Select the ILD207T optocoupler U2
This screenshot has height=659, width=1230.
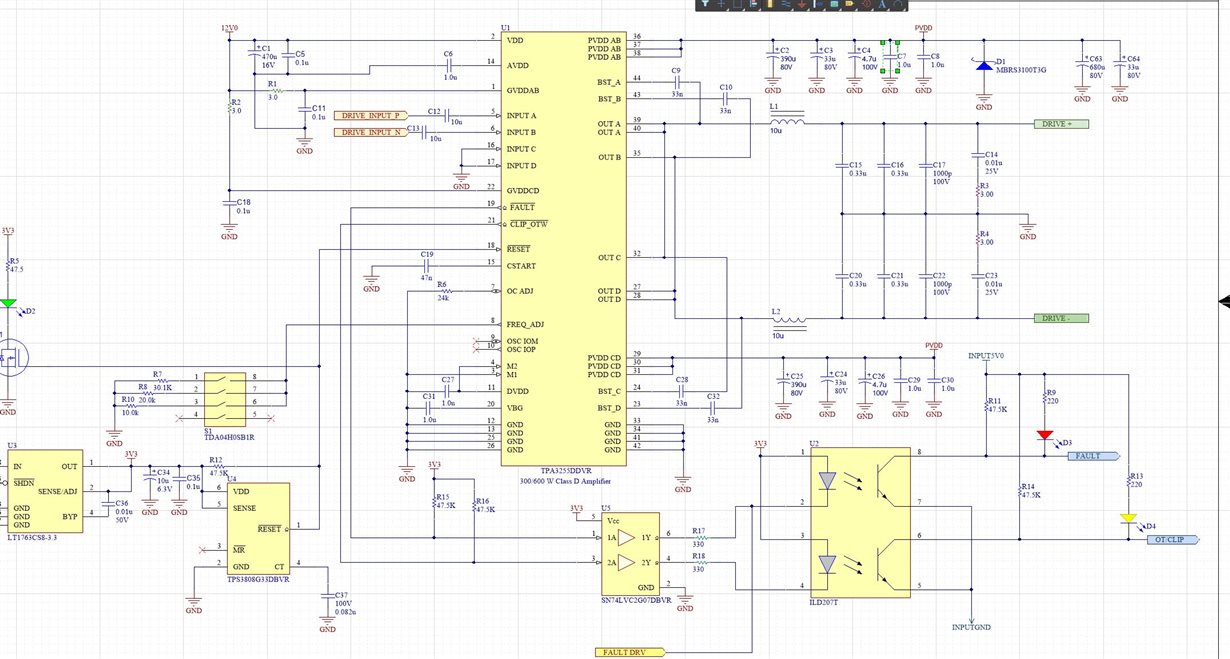[860, 522]
